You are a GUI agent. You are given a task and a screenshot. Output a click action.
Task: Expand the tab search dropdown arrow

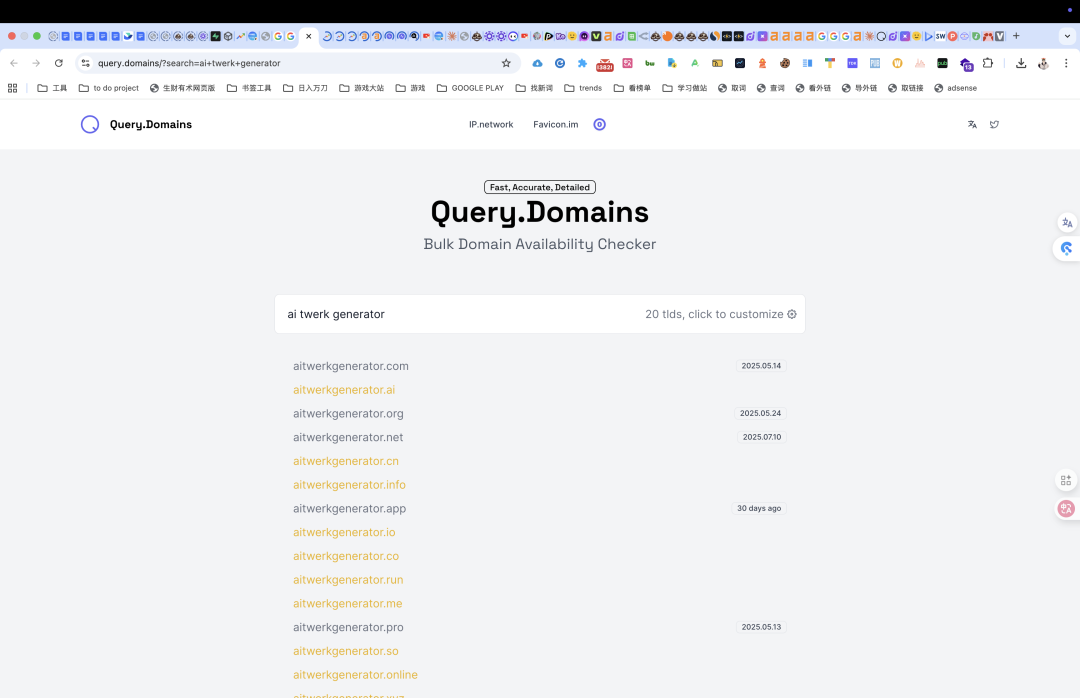pos(1067,36)
